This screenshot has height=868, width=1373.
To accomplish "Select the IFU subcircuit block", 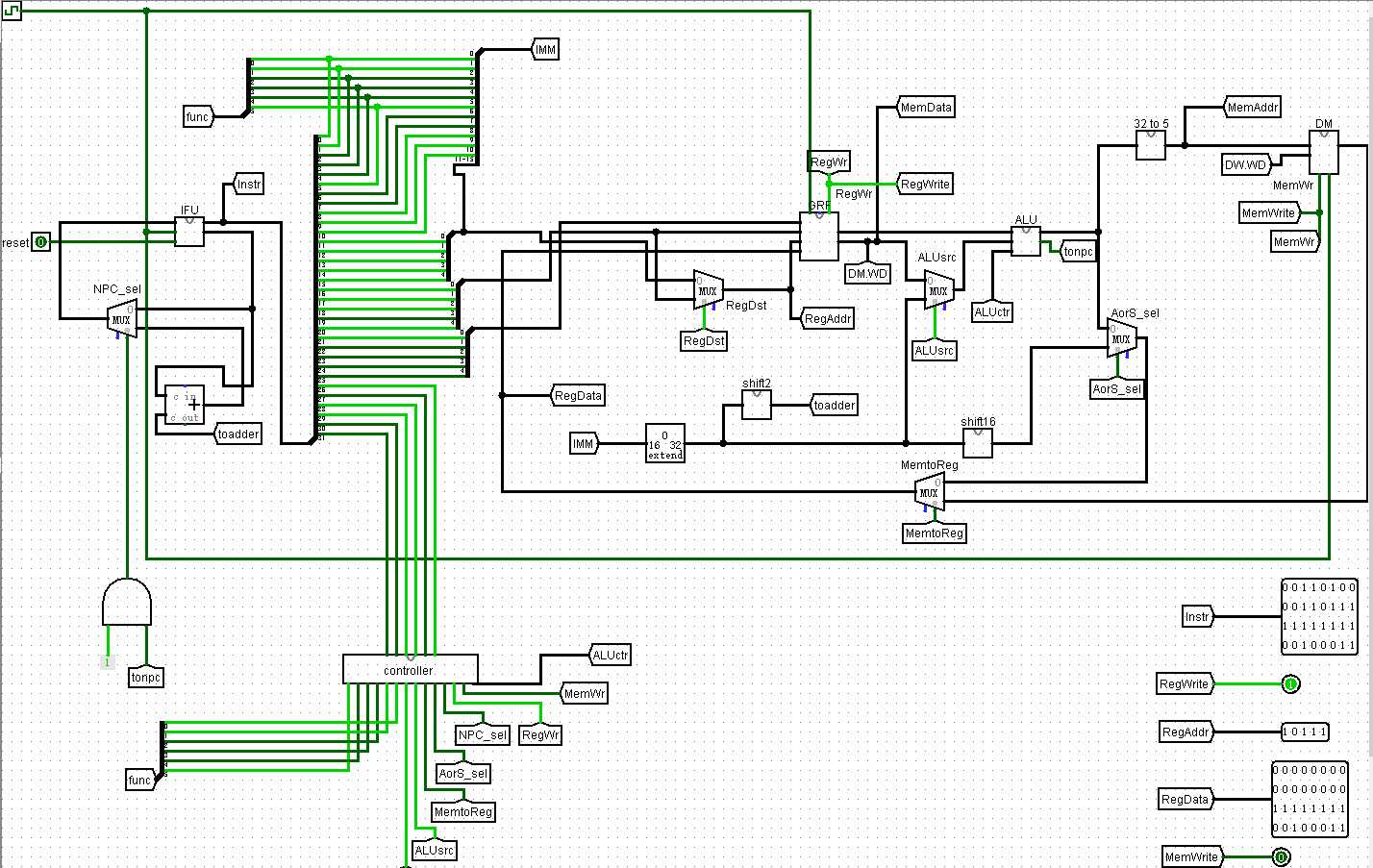I will pyautogui.click(x=189, y=232).
